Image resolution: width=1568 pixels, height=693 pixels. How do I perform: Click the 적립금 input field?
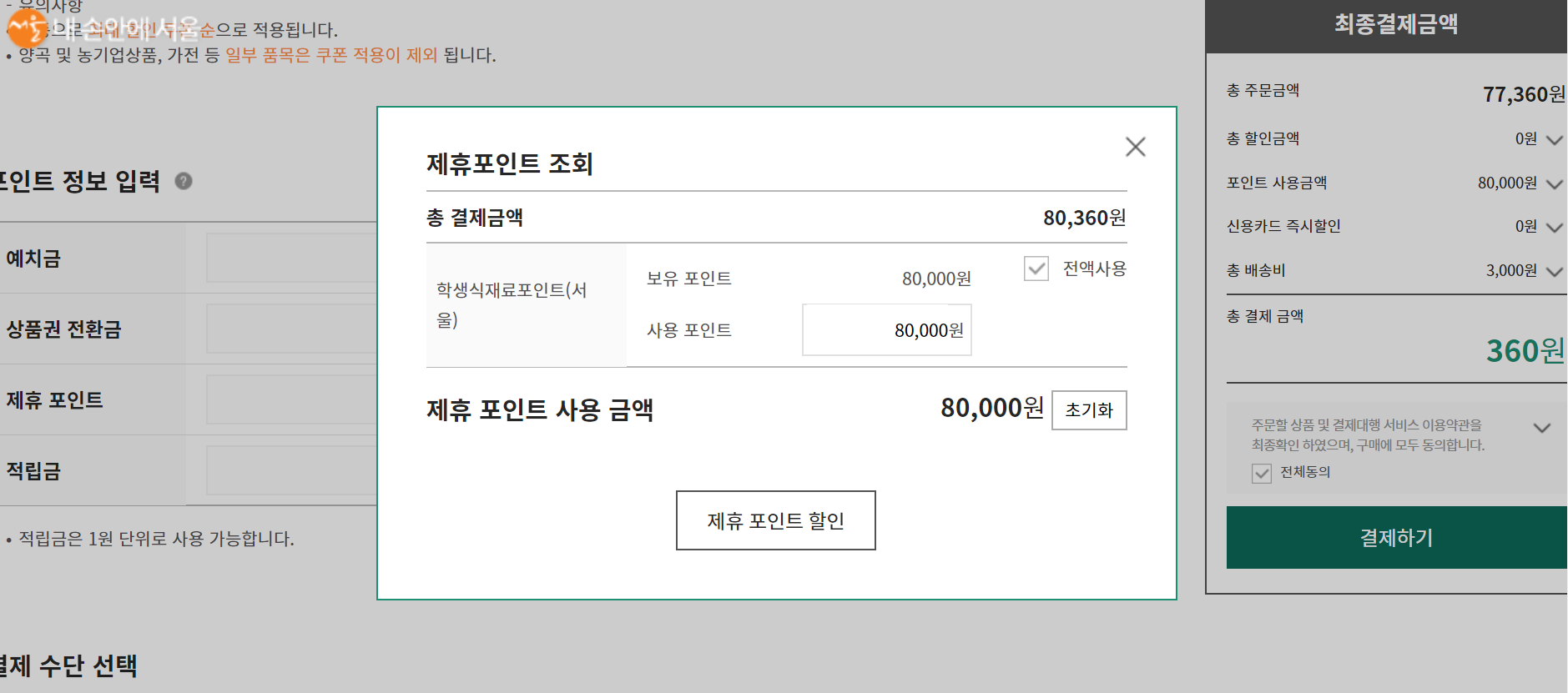pyautogui.click(x=291, y=470)
